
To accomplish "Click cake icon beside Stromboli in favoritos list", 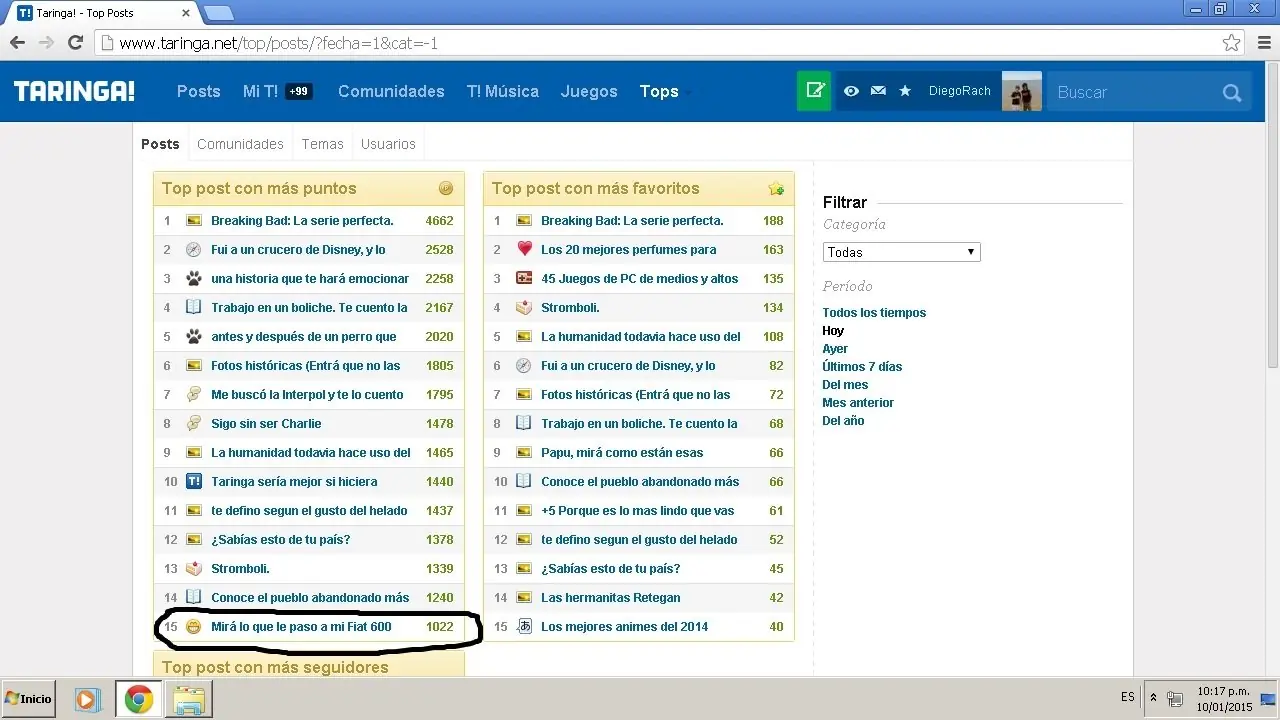I will pyautogui.click(x=524, y=307).
